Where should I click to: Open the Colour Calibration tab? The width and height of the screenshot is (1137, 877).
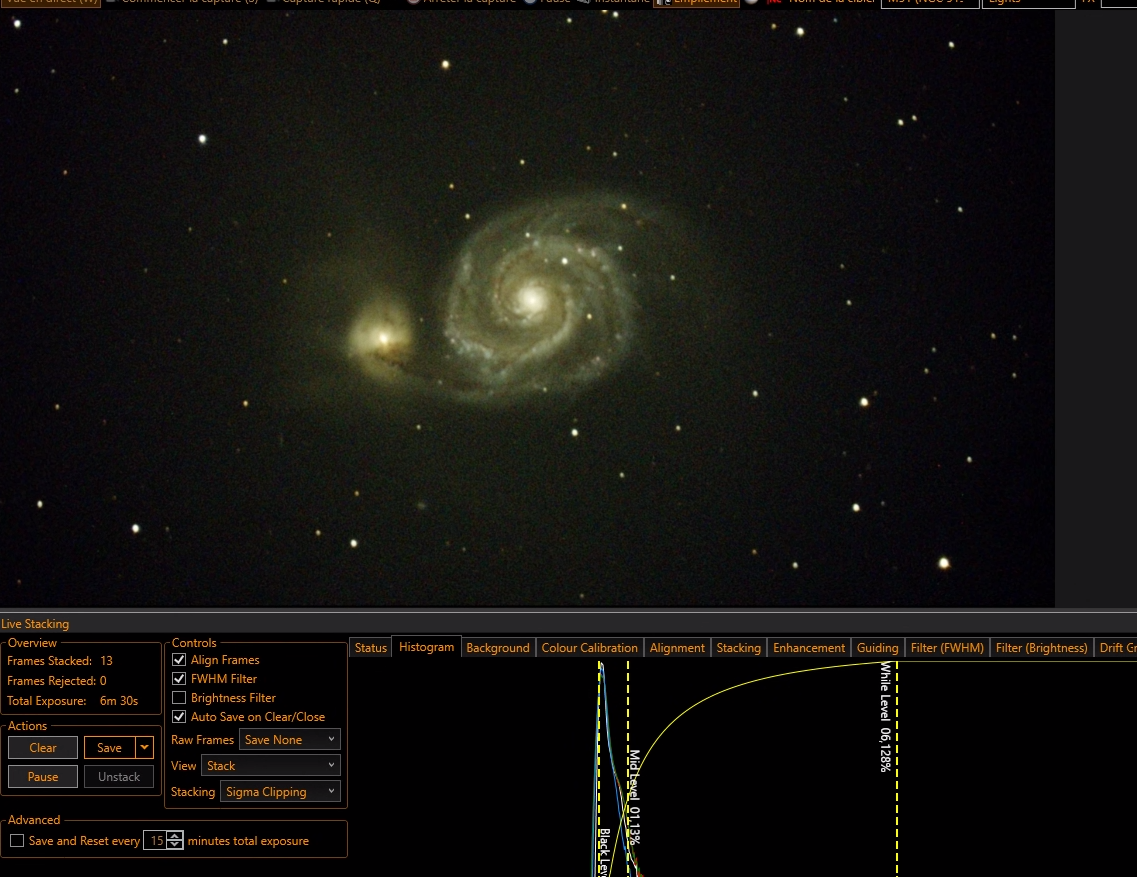click(x=590, y=648)
